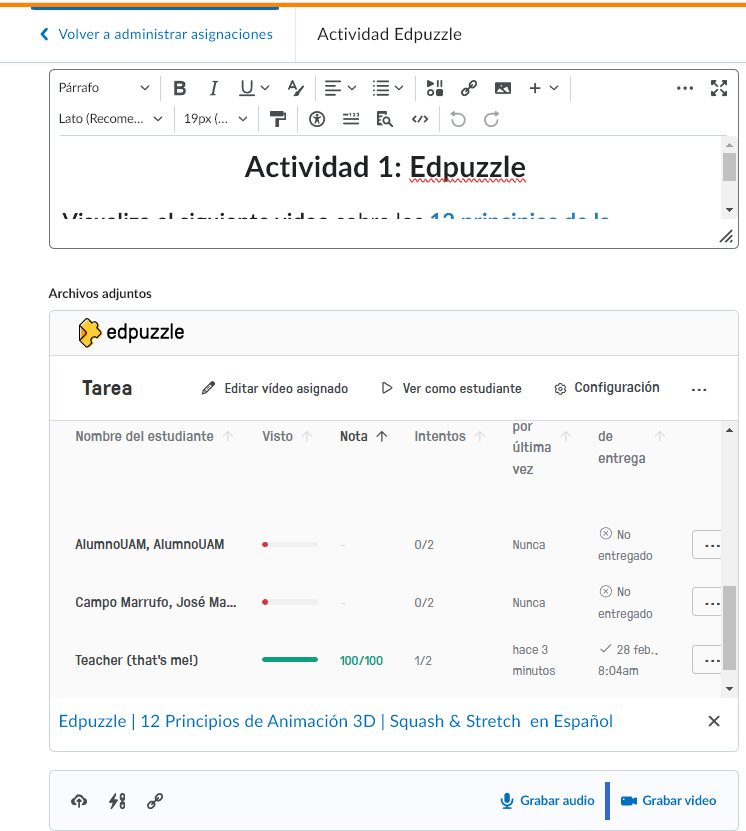746x831 pixels.
Task: Go back via Volver a administrar asignaciones
Action: click(x=155, y=34)
